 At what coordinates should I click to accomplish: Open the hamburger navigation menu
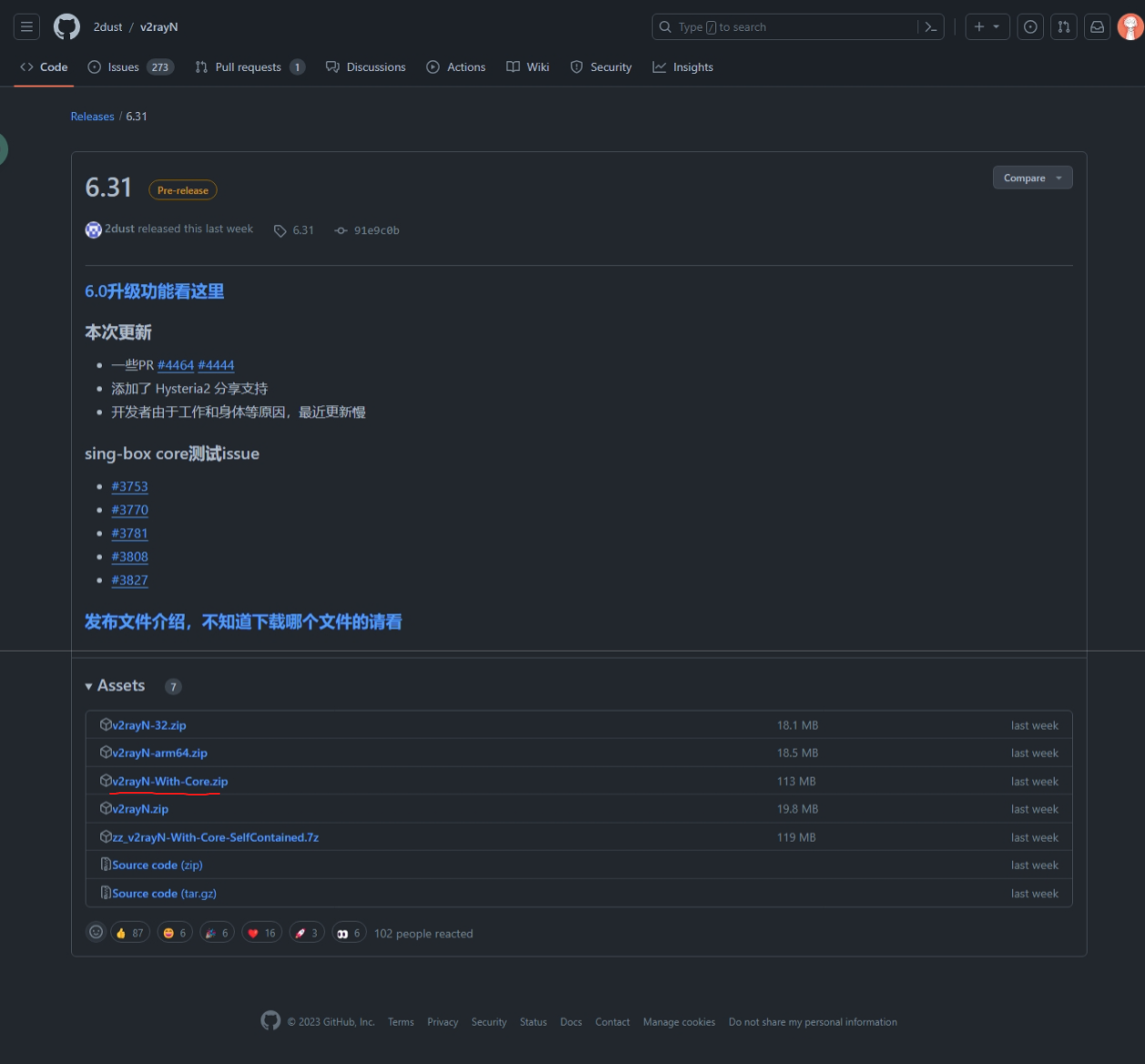tap(26, 27)
